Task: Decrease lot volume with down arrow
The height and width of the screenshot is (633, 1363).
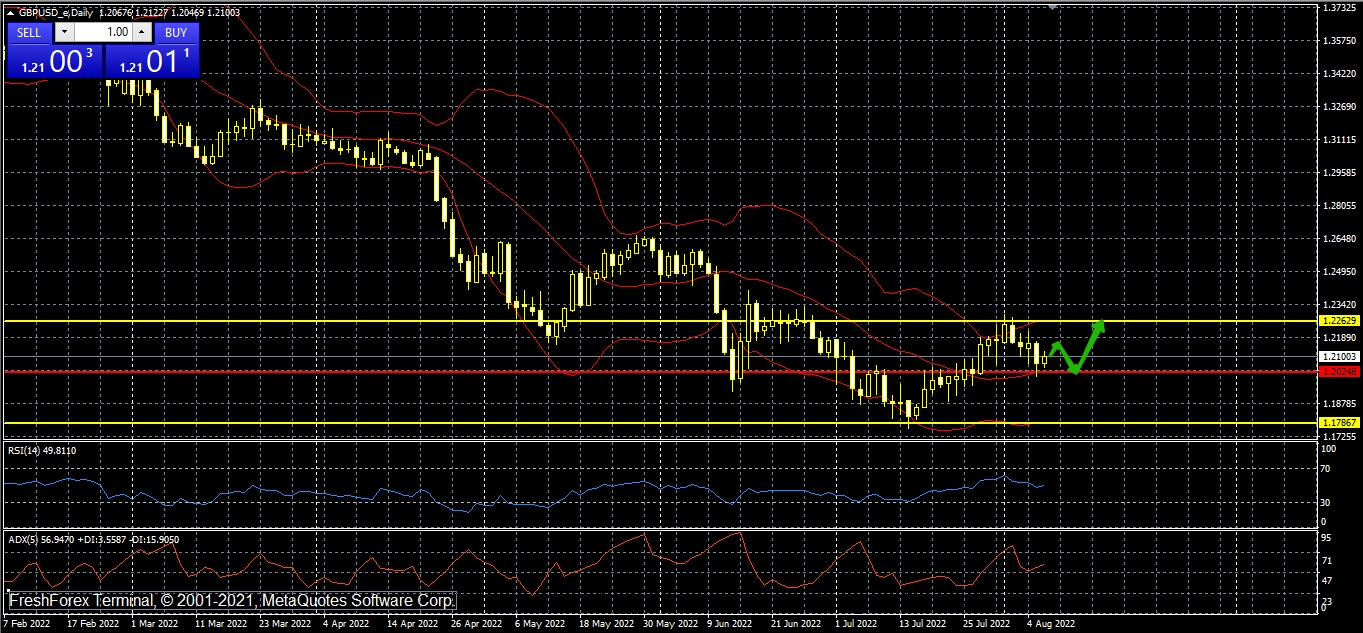Action: 66,32
